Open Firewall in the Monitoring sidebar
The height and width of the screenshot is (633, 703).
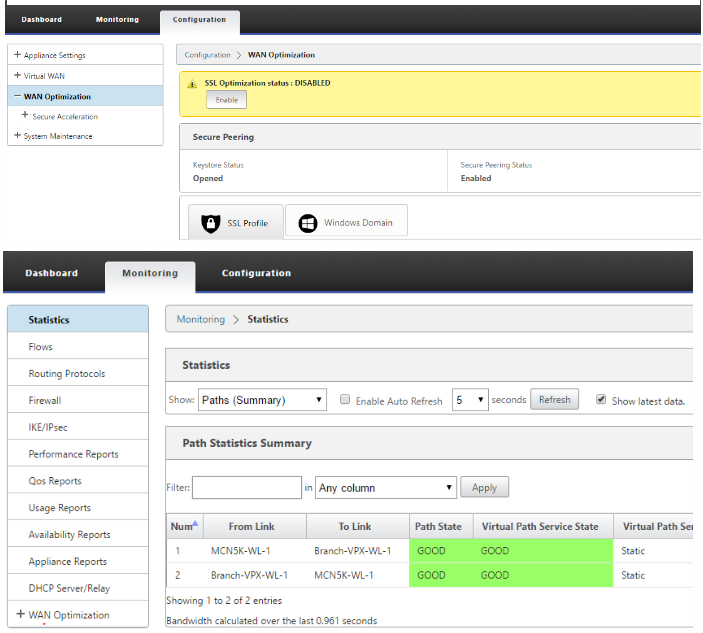(45, 400)
